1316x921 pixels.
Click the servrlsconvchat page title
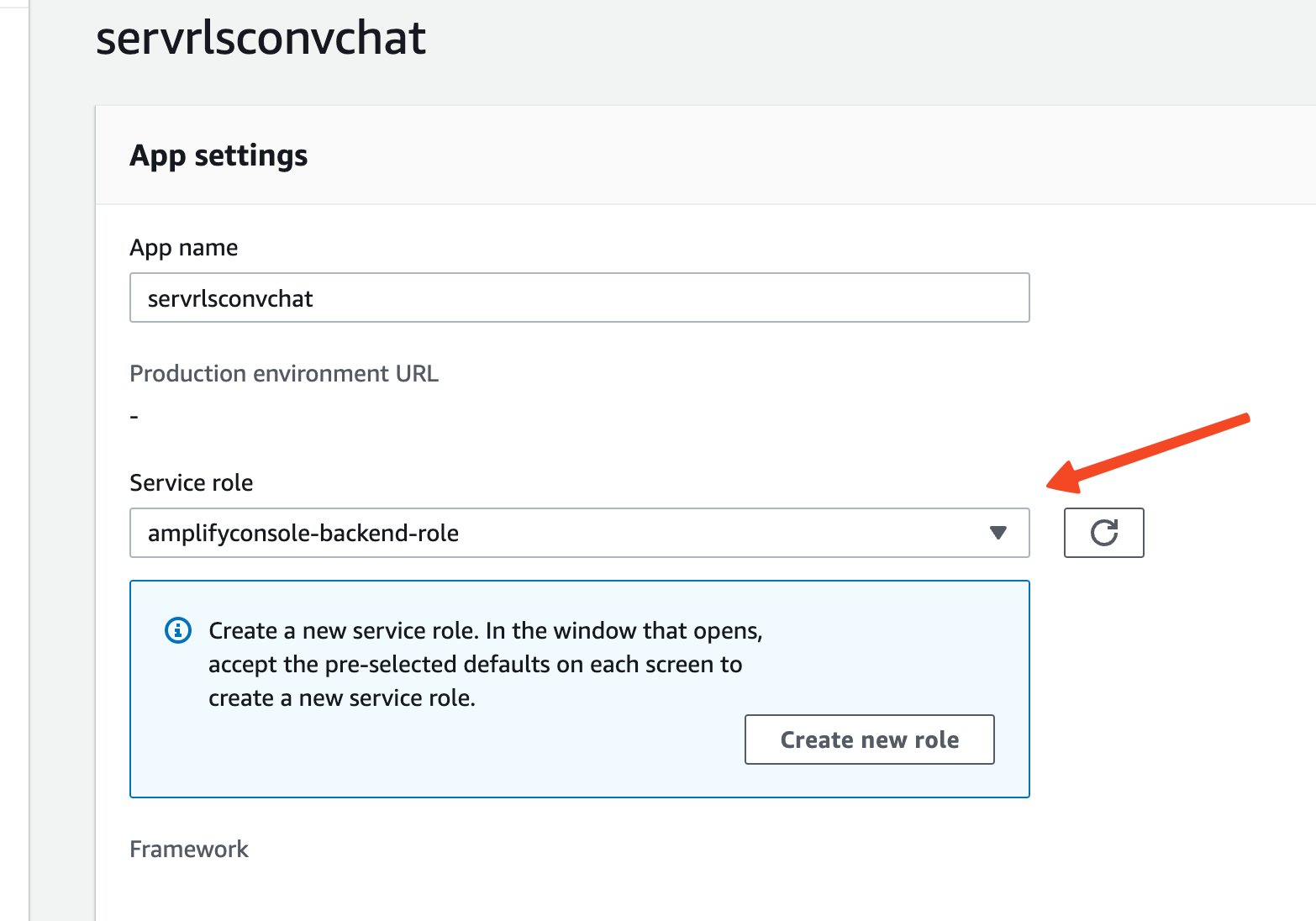tap(261, 38)
